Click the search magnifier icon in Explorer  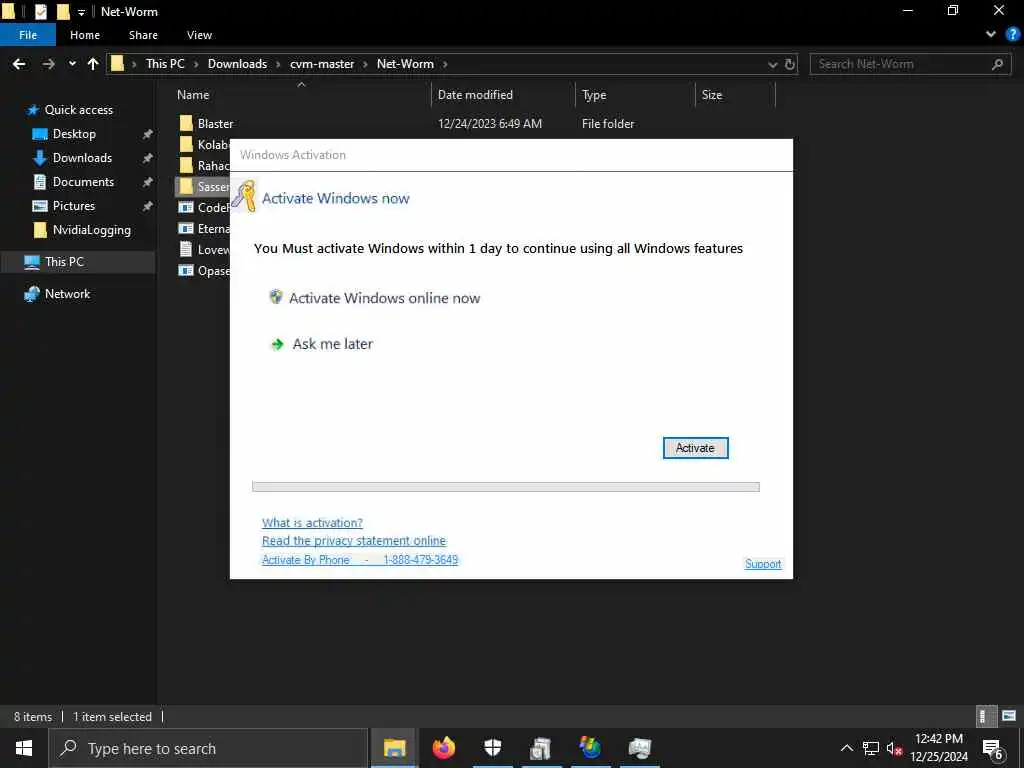pyautogui.click(x=997, y=64)
